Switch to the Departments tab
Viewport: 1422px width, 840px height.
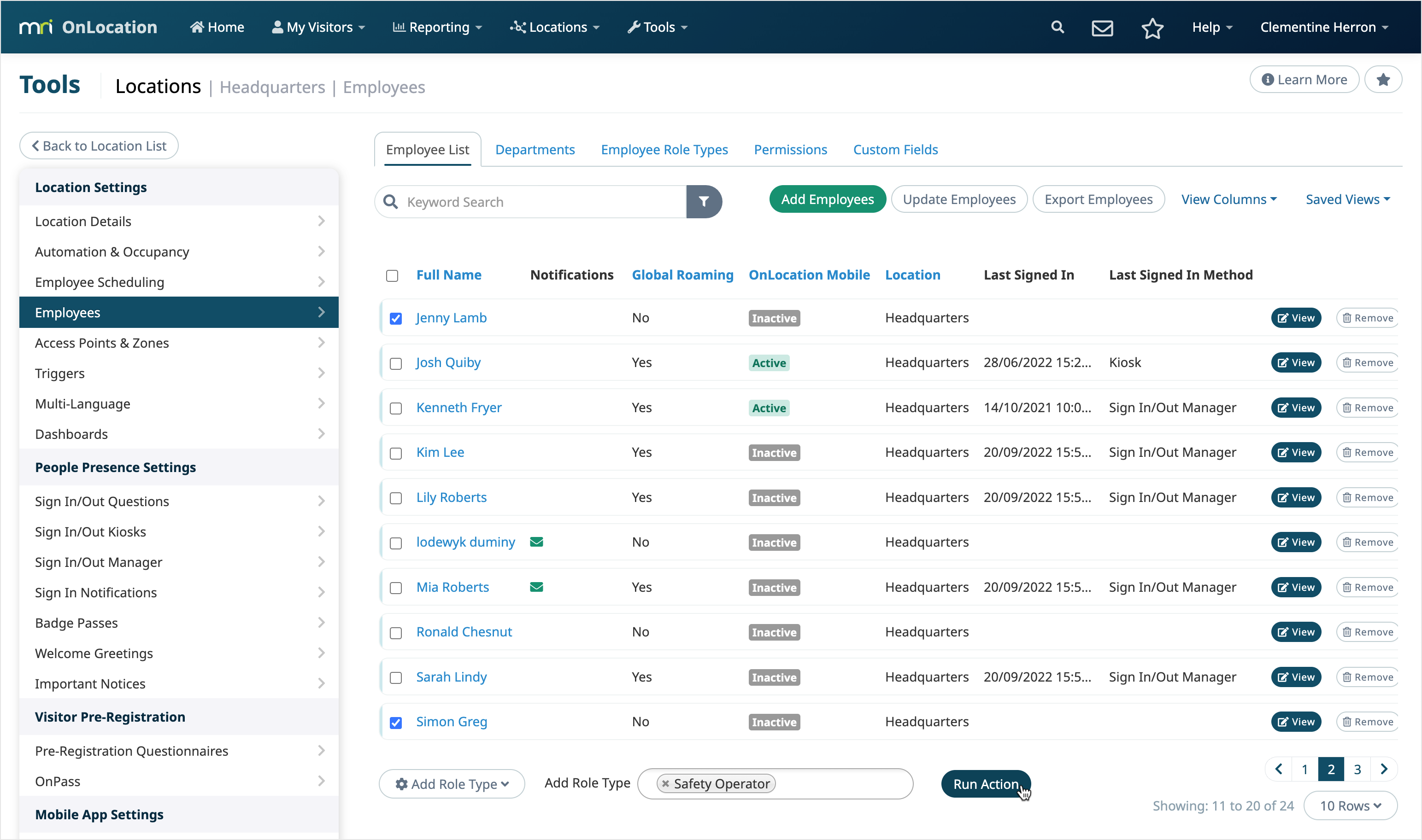point(535,149)
